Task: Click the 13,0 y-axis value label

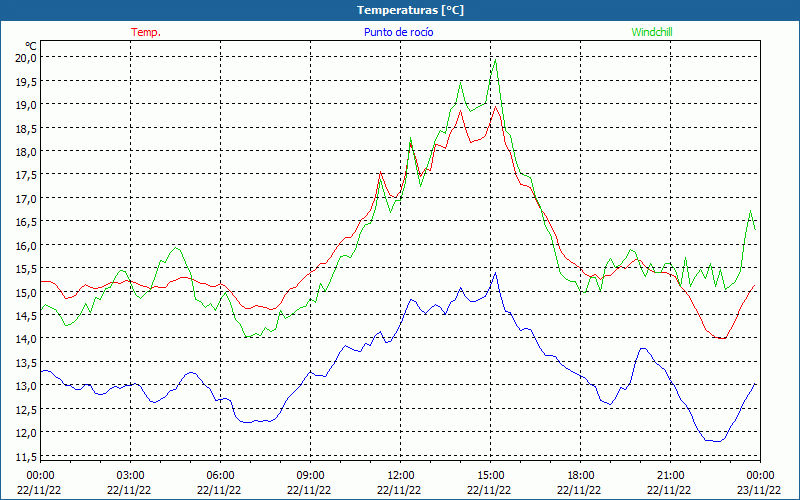Action: click(x=26, y=386)
